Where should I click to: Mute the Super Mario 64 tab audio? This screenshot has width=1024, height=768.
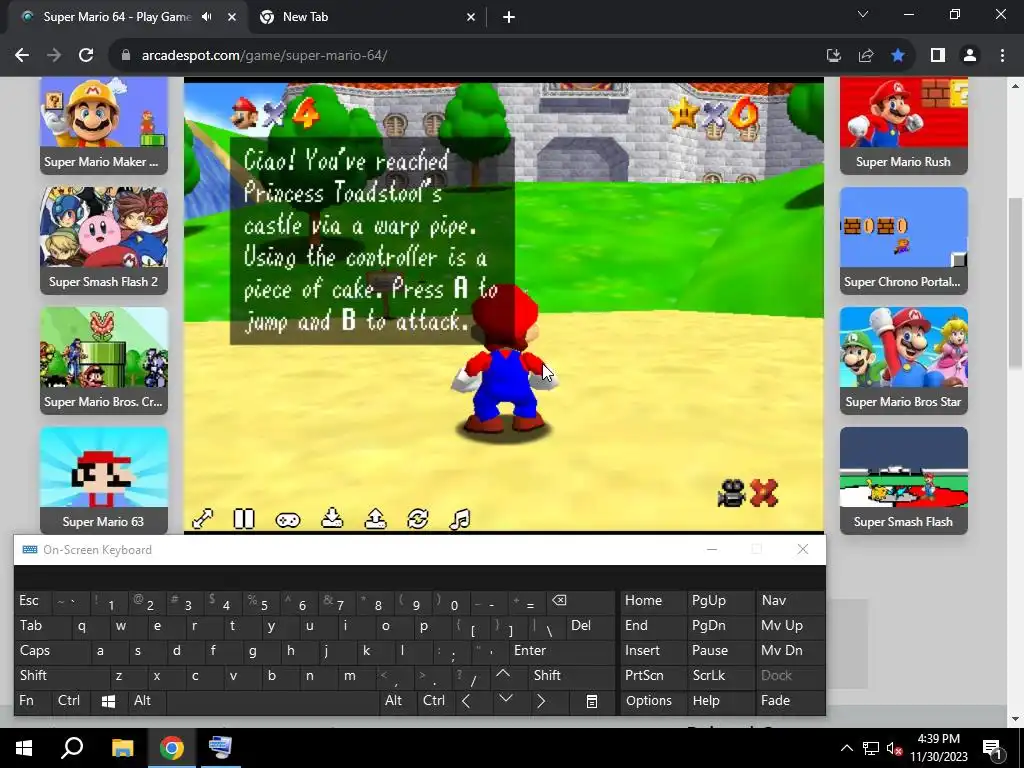207,17
